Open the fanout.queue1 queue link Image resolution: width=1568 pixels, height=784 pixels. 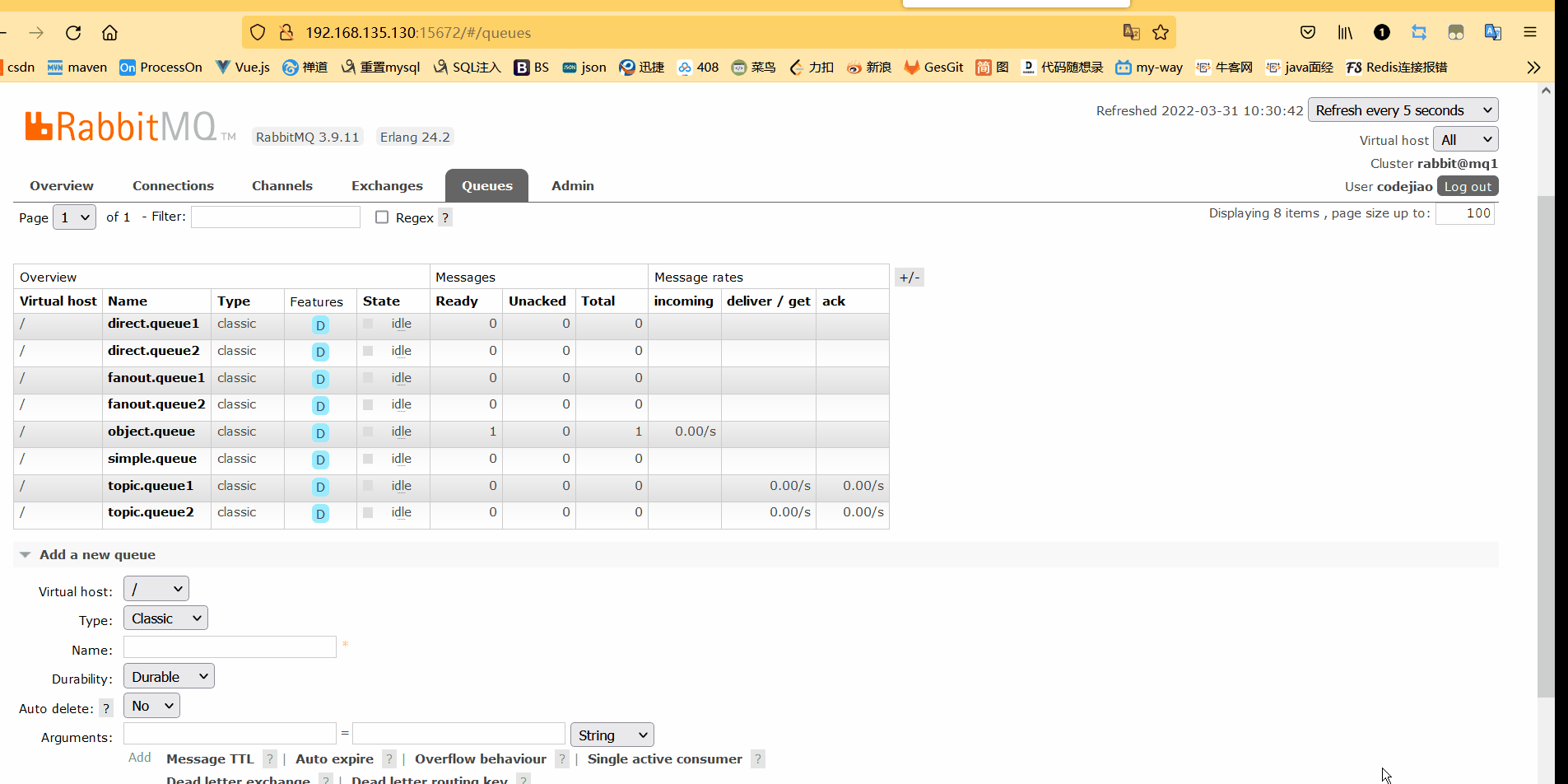click(156, 378)
